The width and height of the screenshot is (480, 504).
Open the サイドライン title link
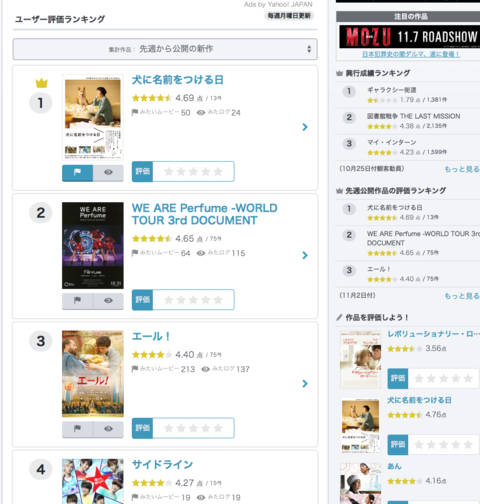[162, 464]
